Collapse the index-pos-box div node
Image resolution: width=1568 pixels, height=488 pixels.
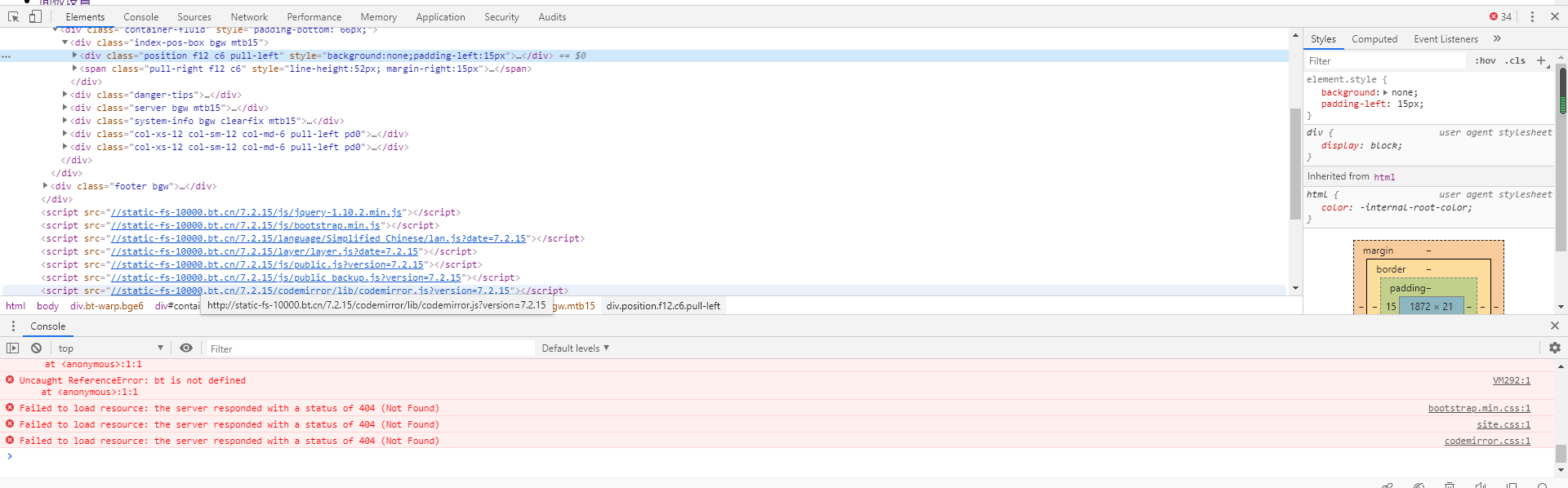[x=65, y=42]
